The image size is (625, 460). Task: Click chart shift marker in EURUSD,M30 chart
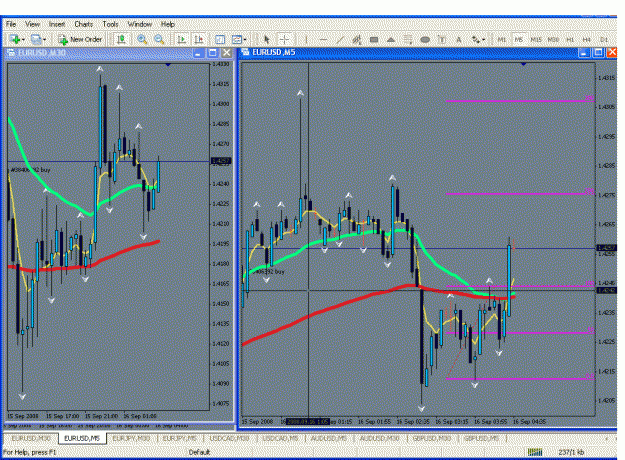point(168,65)
